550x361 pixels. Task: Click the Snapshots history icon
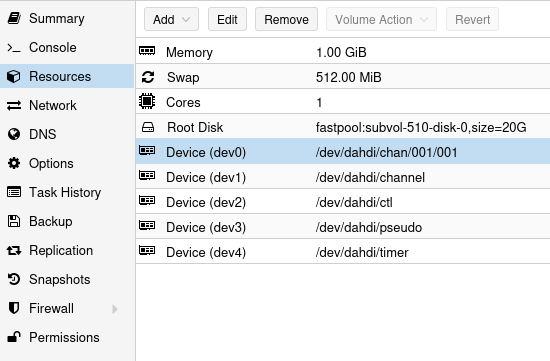[14, 279]
